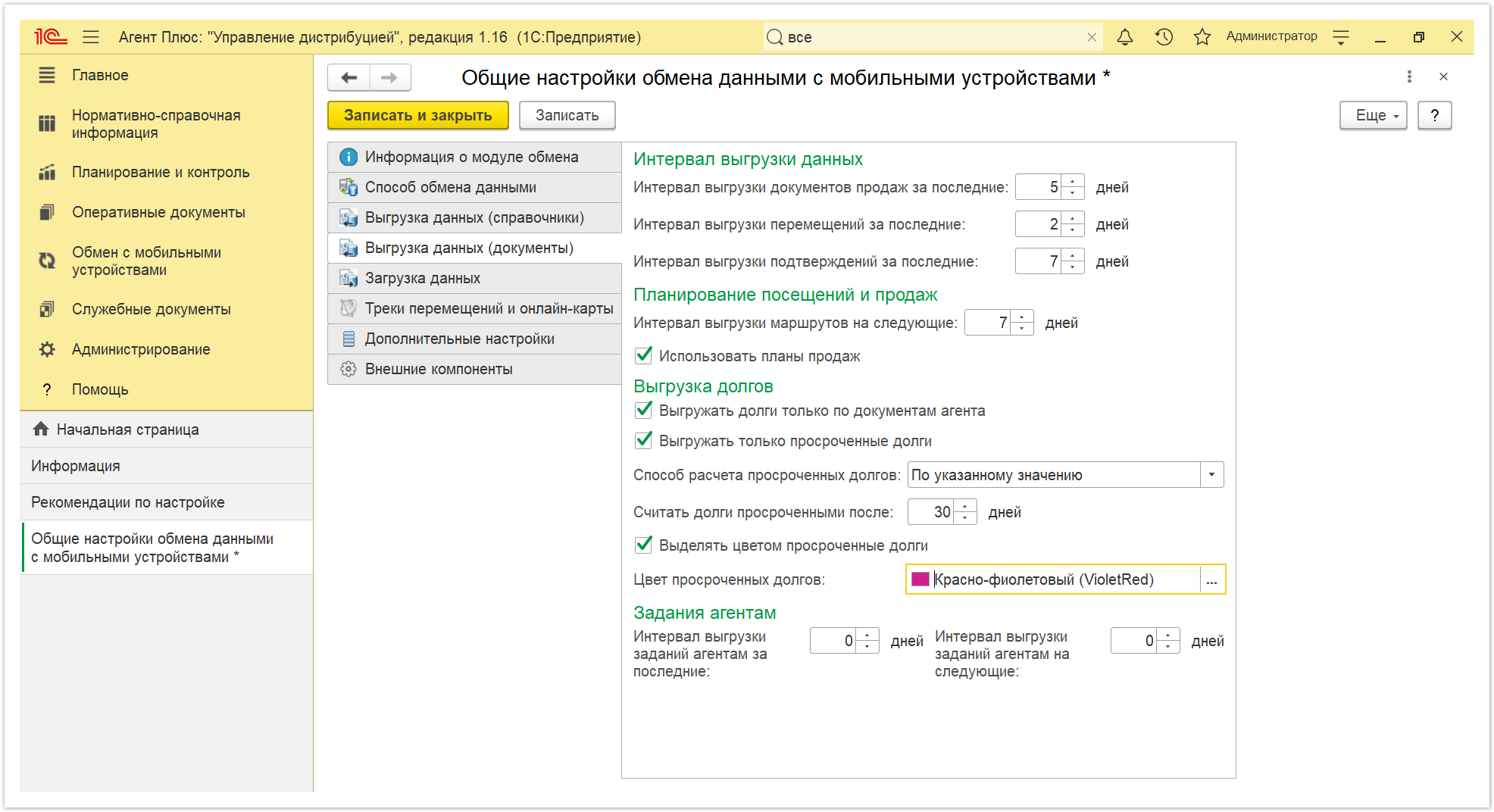Click the search field containing все
The width and height of the screenshot is (1494, 812).
[x=933, y=37]
